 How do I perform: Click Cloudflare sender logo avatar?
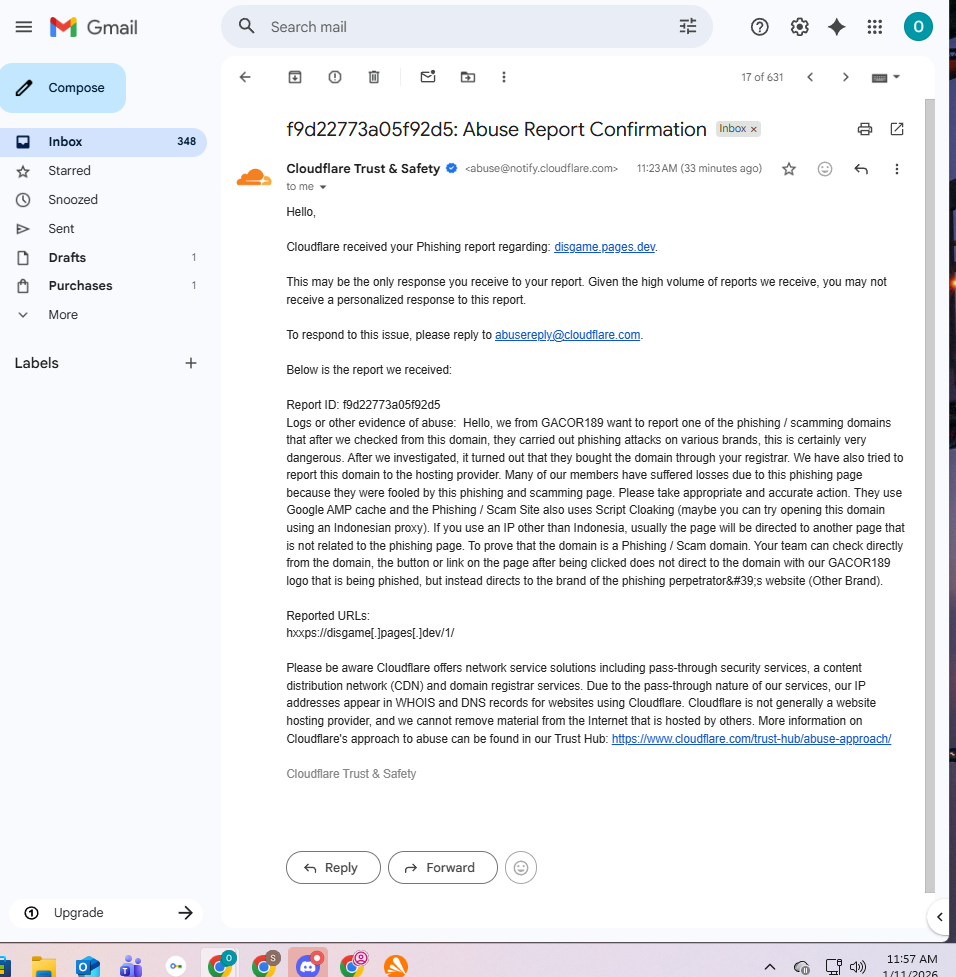pos(254,178)
